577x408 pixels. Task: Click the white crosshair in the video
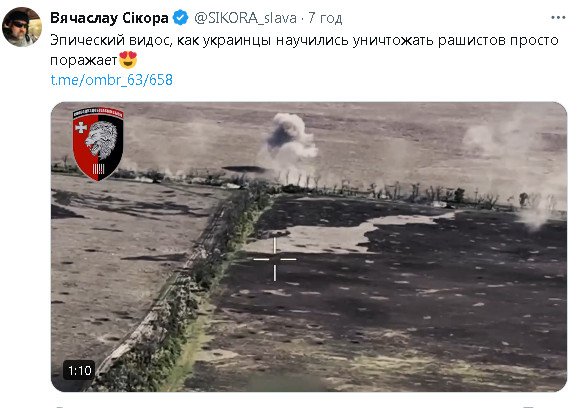pyautogui.click(x=275, y=259)
